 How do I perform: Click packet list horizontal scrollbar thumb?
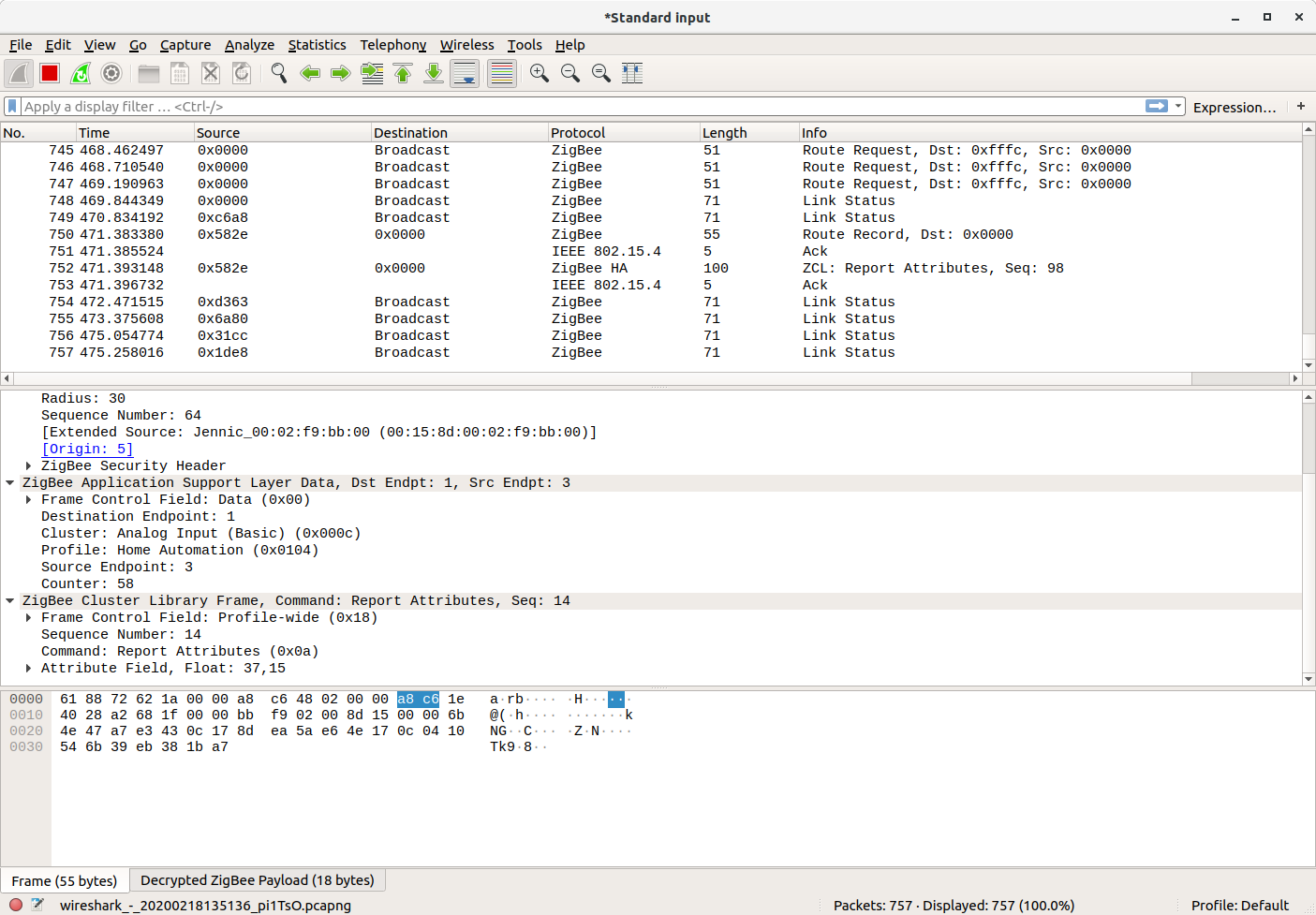(1240, 378)
